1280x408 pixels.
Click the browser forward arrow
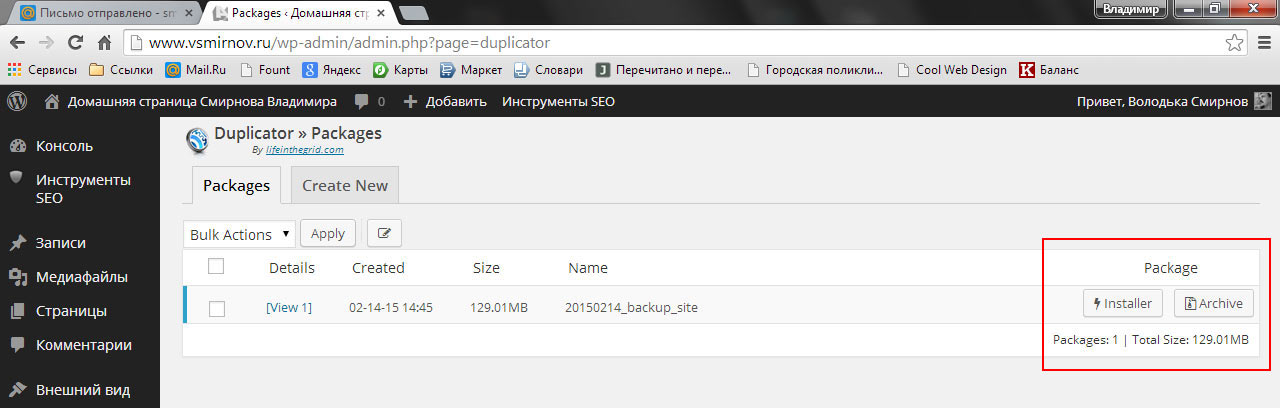tap(46, 44)
